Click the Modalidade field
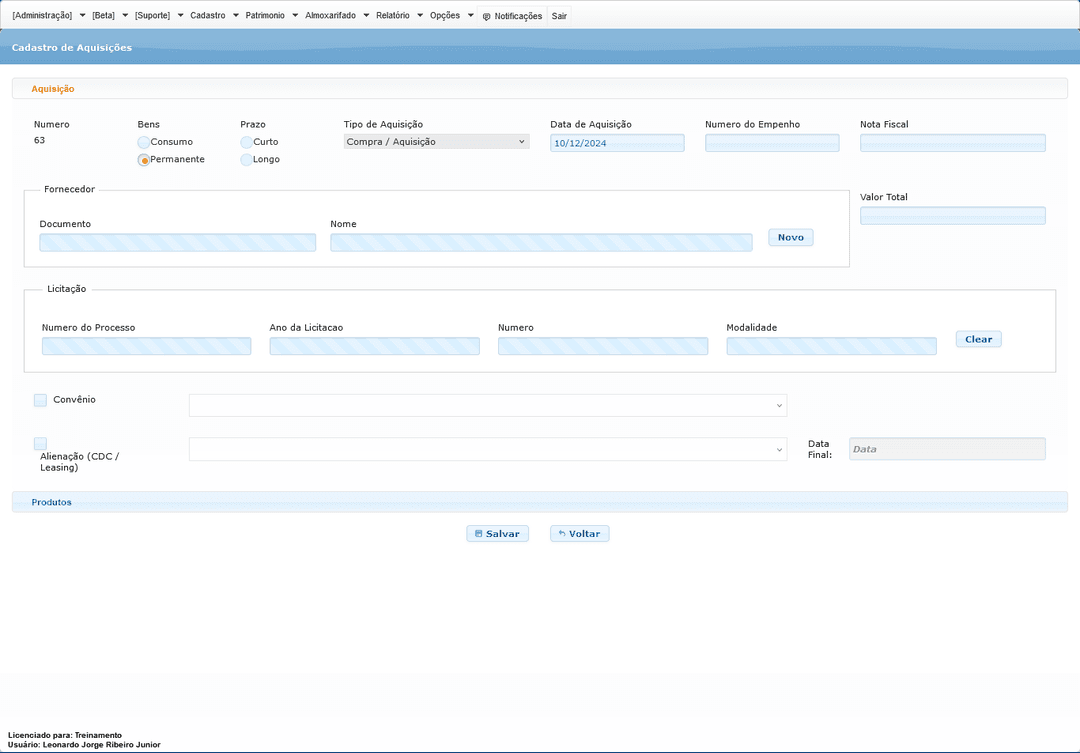Viewport: 1080px width, 753px height. (831, 346)
